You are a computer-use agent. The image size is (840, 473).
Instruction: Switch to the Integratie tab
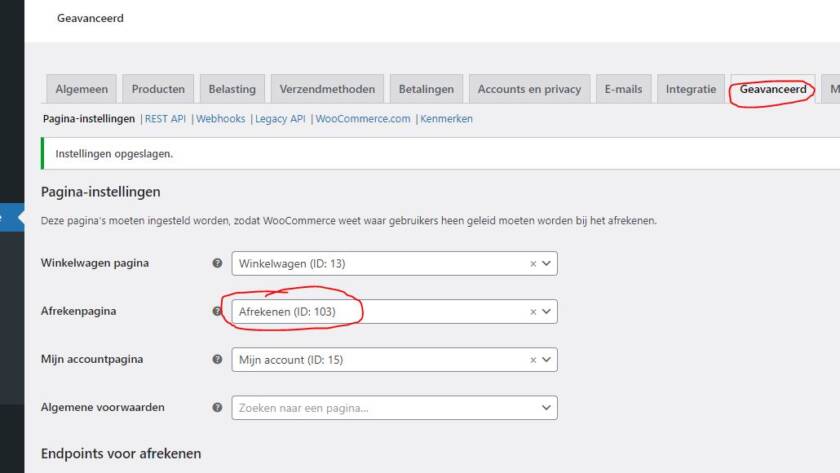pos(691,89)
